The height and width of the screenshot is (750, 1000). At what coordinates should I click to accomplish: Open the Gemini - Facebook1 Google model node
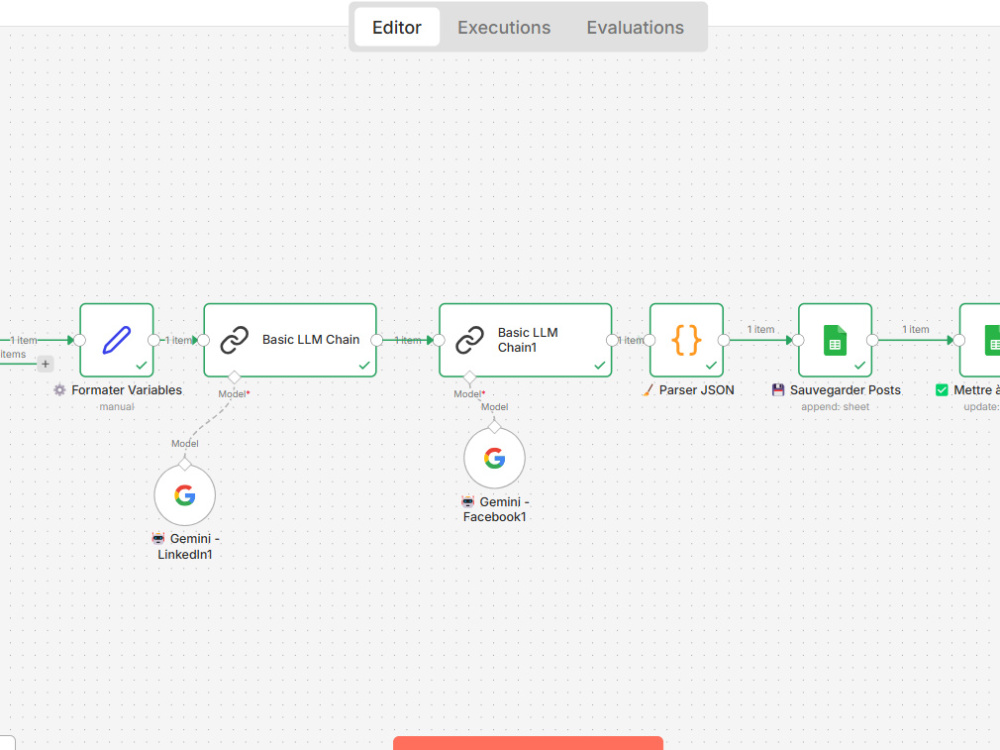coord(494,458)
